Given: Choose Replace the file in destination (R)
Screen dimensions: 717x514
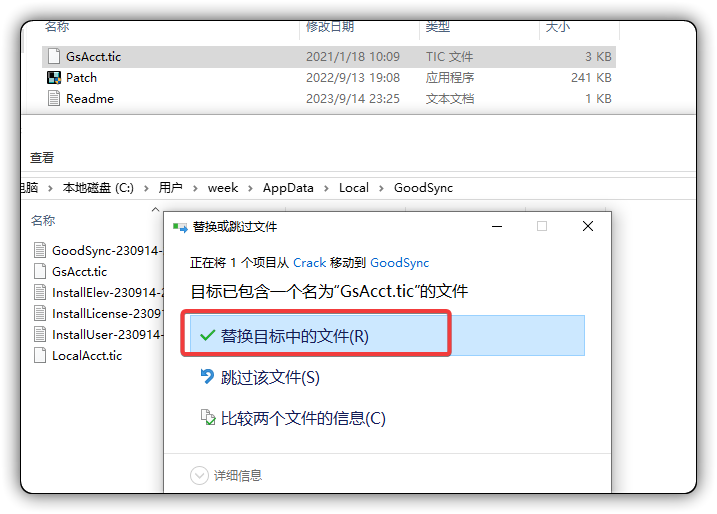Looking at the screenshot, I should [x=387, y=336].
